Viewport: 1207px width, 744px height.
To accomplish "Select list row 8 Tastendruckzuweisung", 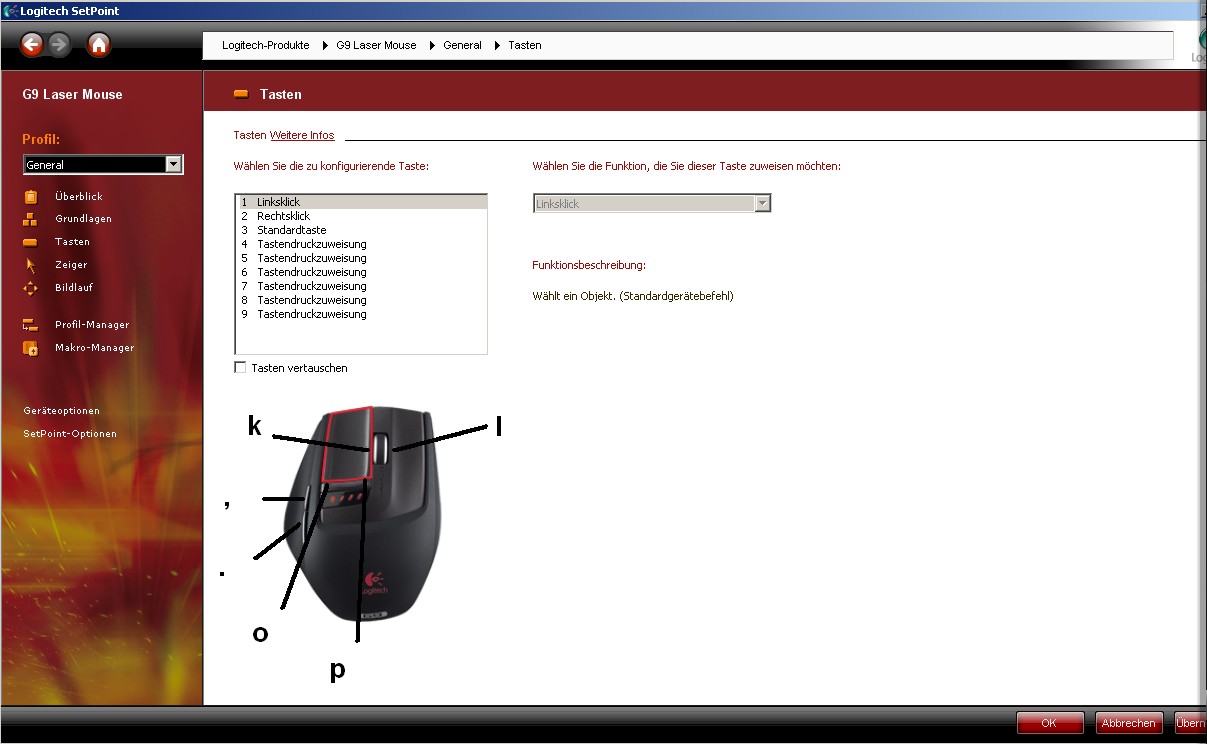I will point(361,300).
